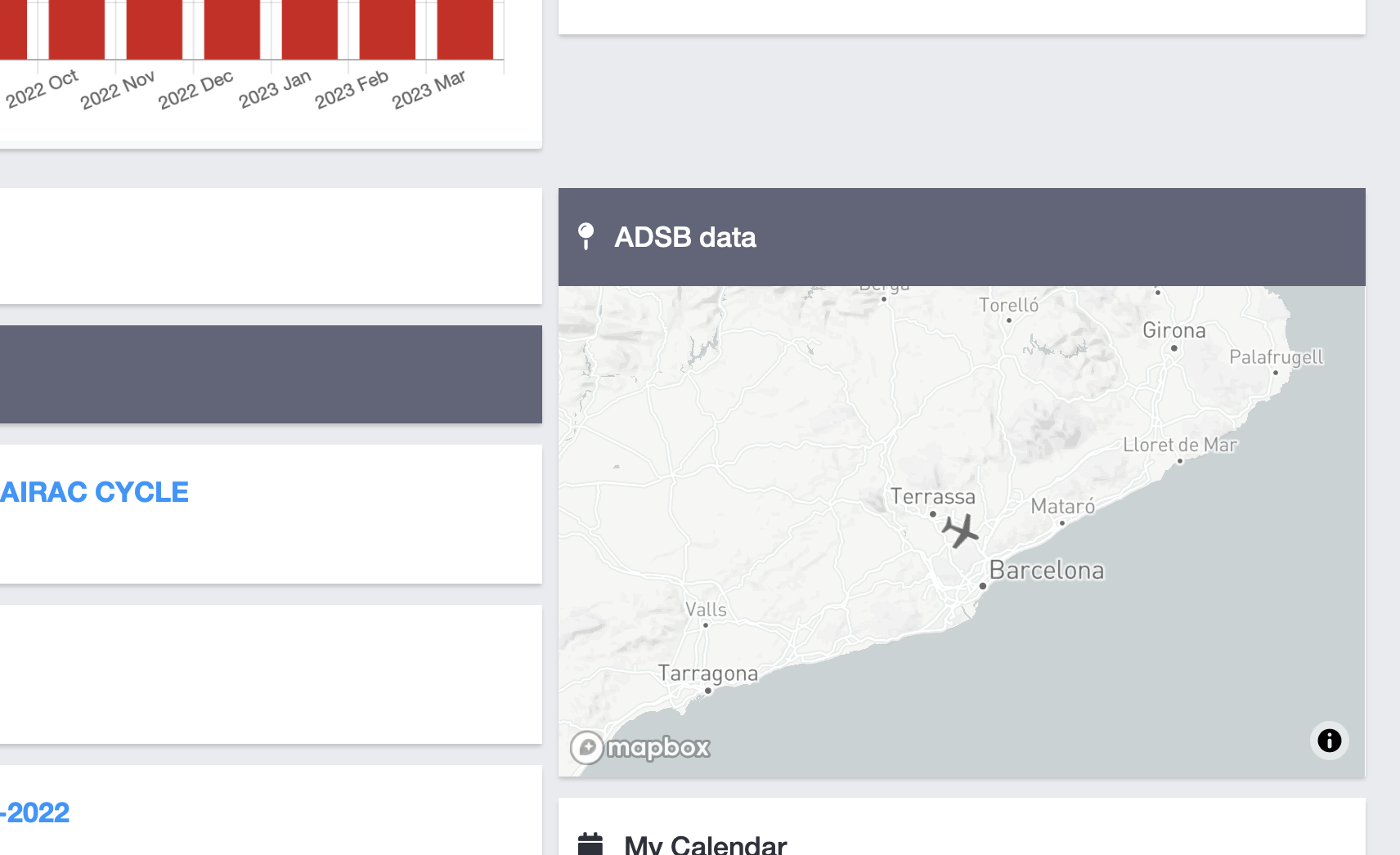Open the map attribution info icon
The width and height of the screenshot is (1400, 855).
point(1329,741)
